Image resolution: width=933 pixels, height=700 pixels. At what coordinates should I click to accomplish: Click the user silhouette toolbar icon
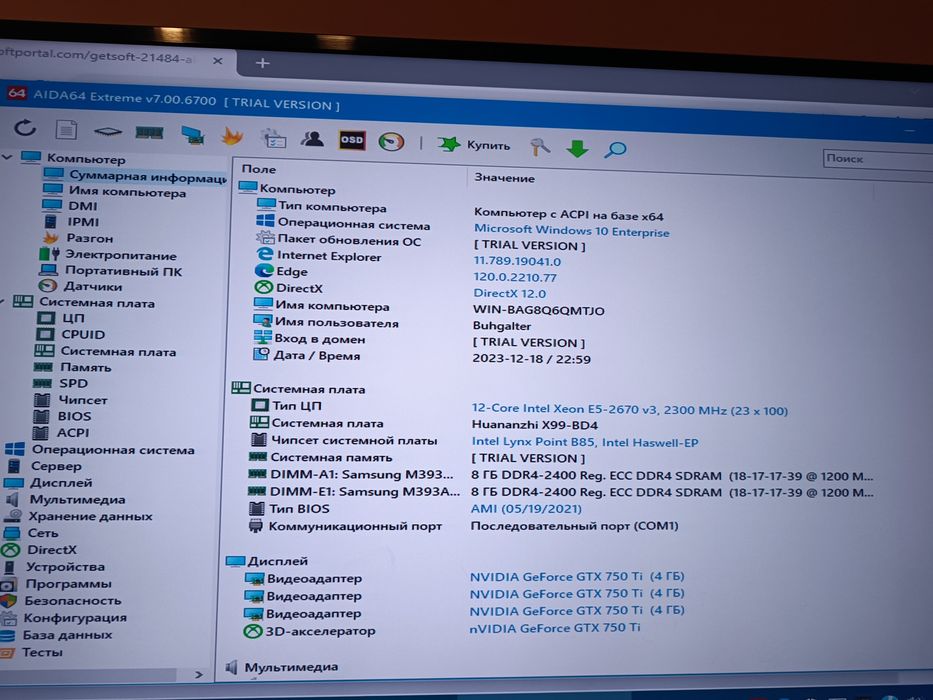312,139
